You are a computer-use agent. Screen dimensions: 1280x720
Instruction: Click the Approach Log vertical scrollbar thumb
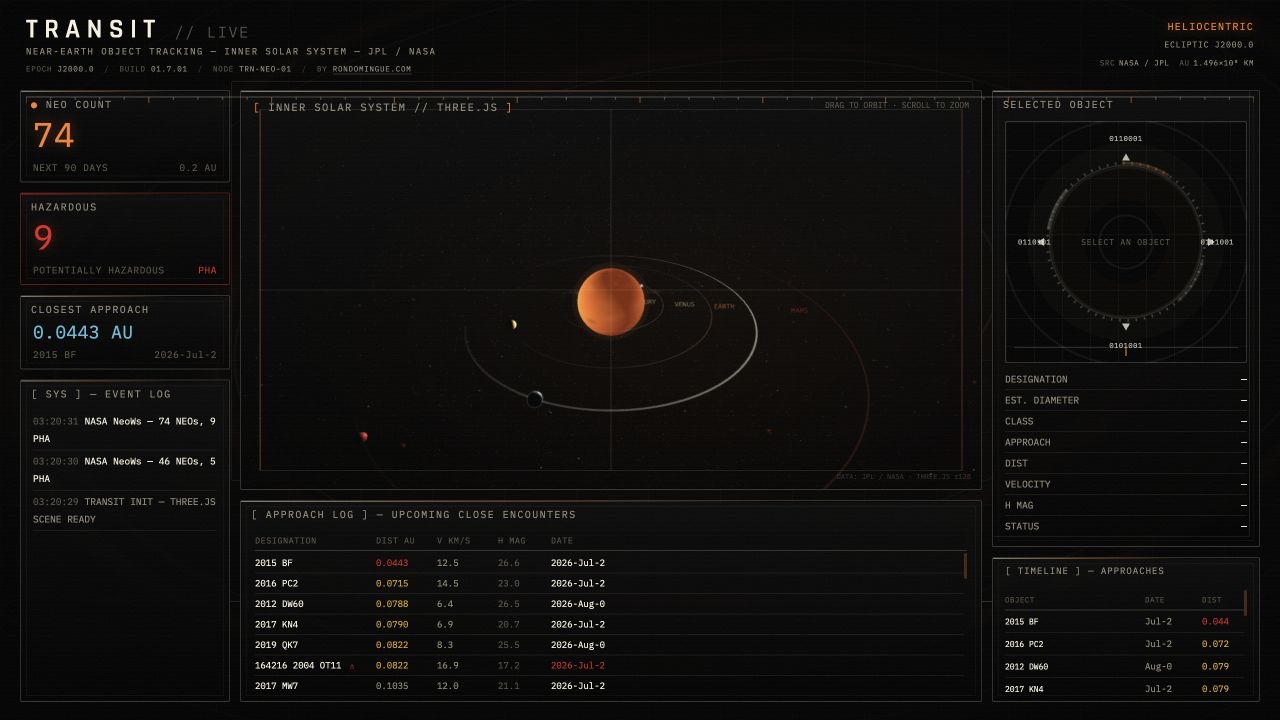click(965, 565)
